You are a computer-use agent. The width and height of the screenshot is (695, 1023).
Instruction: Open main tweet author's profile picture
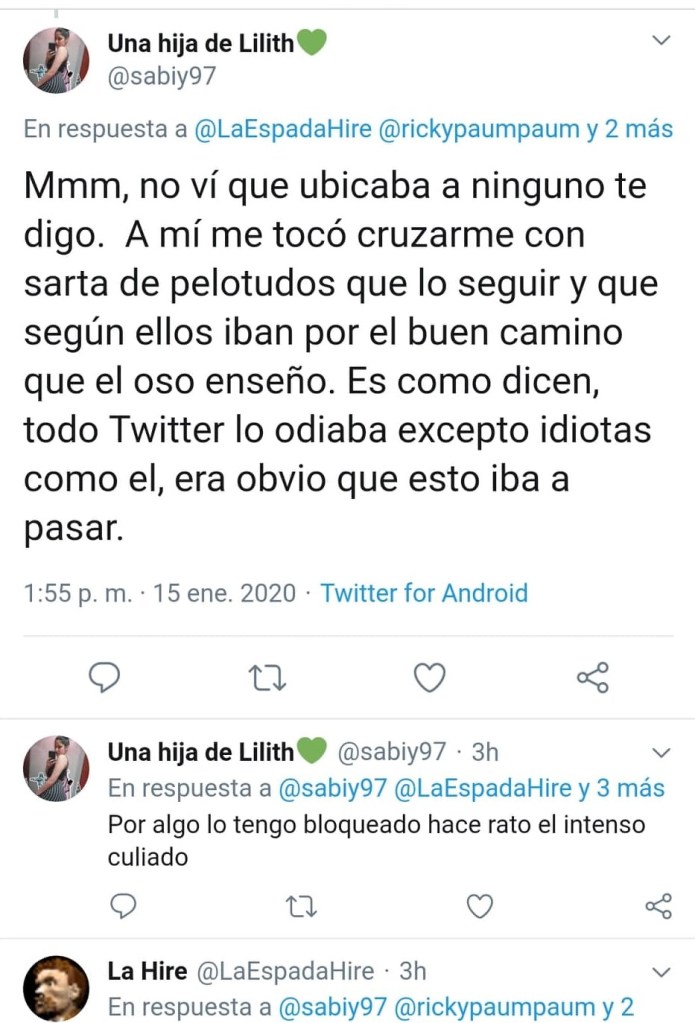pyautogui.click(x=56, y=60)
